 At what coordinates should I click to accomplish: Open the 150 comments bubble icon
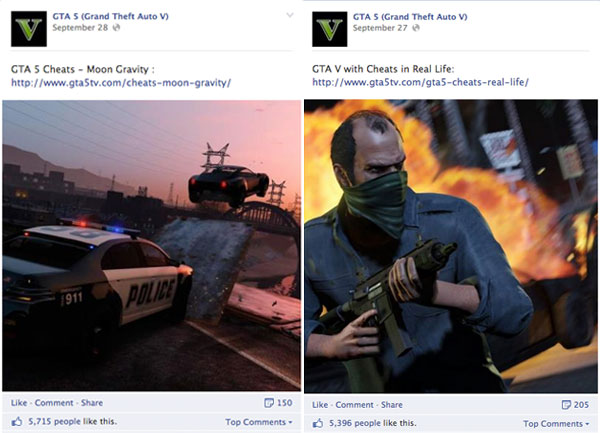click(269, 403)
